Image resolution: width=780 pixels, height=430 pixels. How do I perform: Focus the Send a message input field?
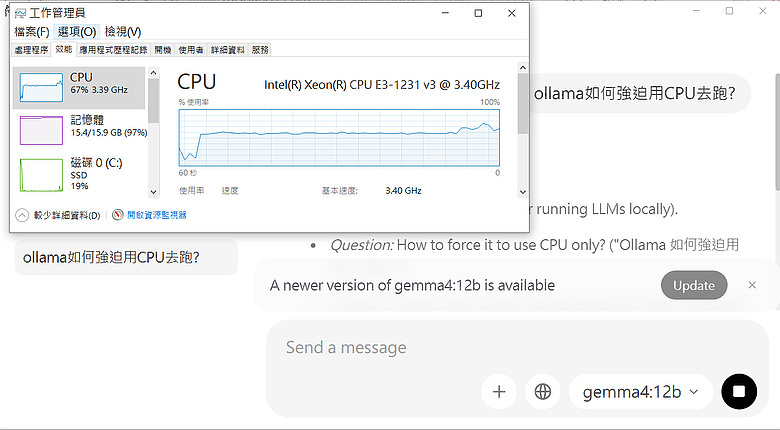coord(517,347)
